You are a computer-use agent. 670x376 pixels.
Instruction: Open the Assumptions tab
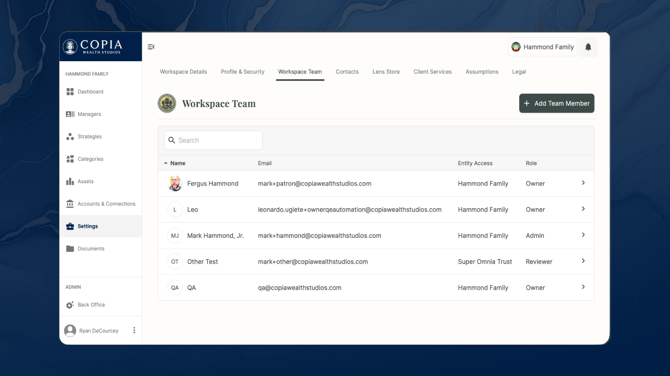[x=482, y=72]
